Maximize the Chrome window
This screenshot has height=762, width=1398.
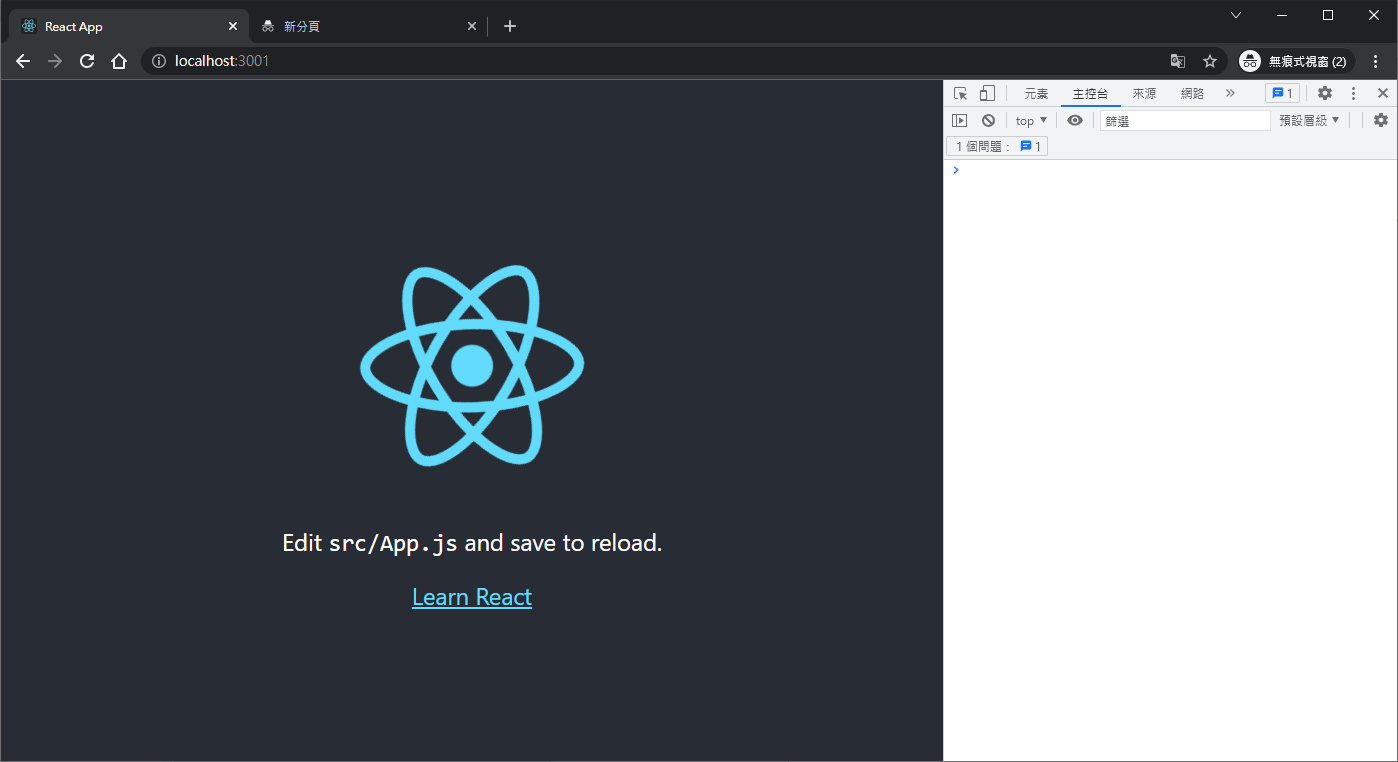point(1328,15)
